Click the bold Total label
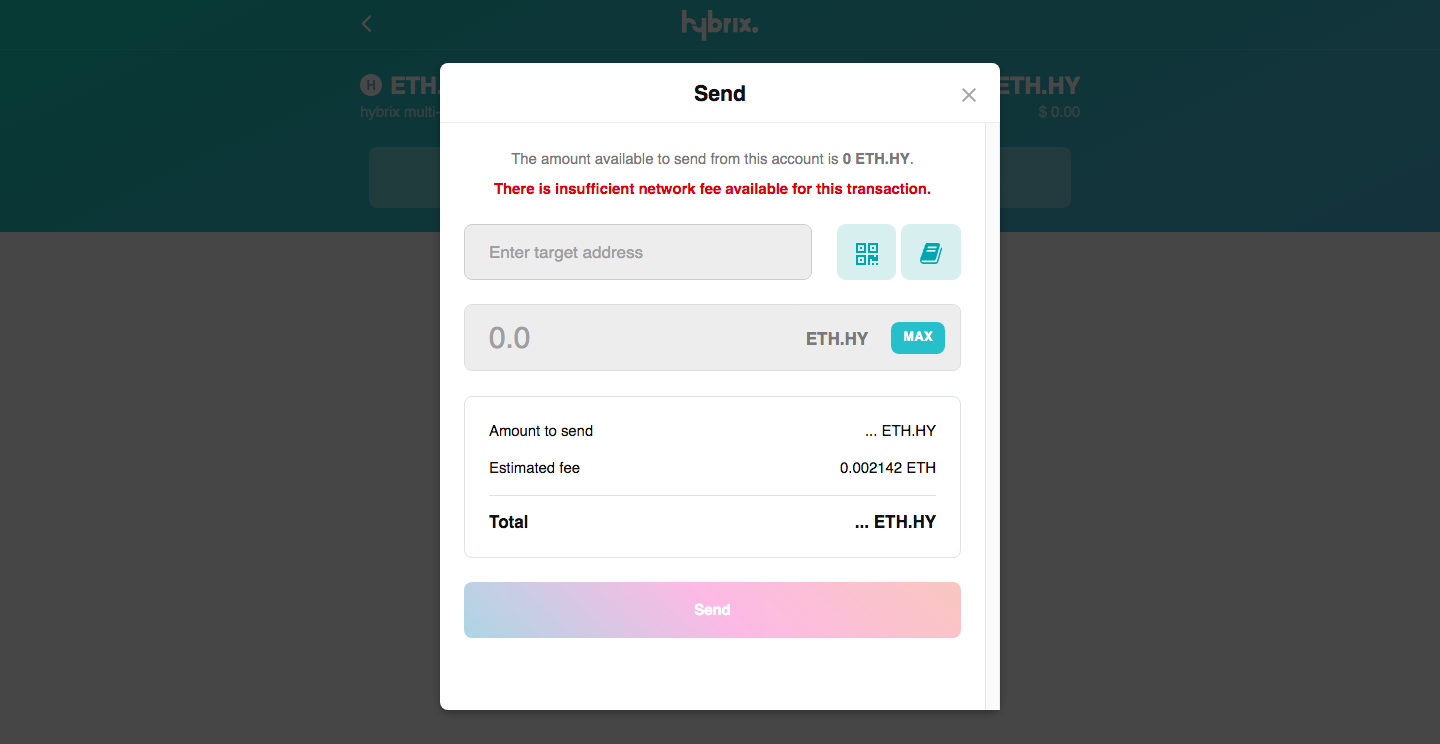The height and width of the screenshot is (744, 1440). (x=508, y=522)
